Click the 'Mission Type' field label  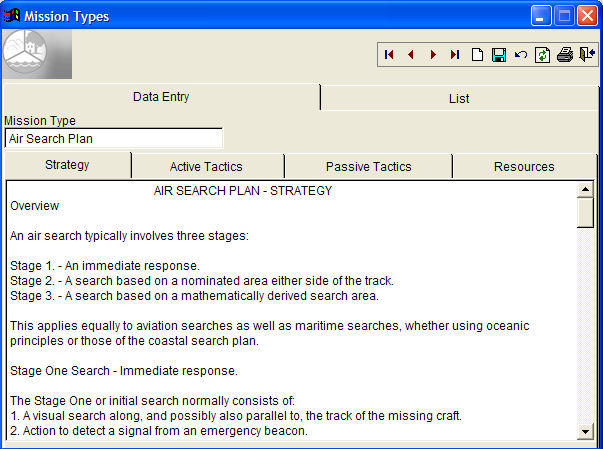point(40,121)
